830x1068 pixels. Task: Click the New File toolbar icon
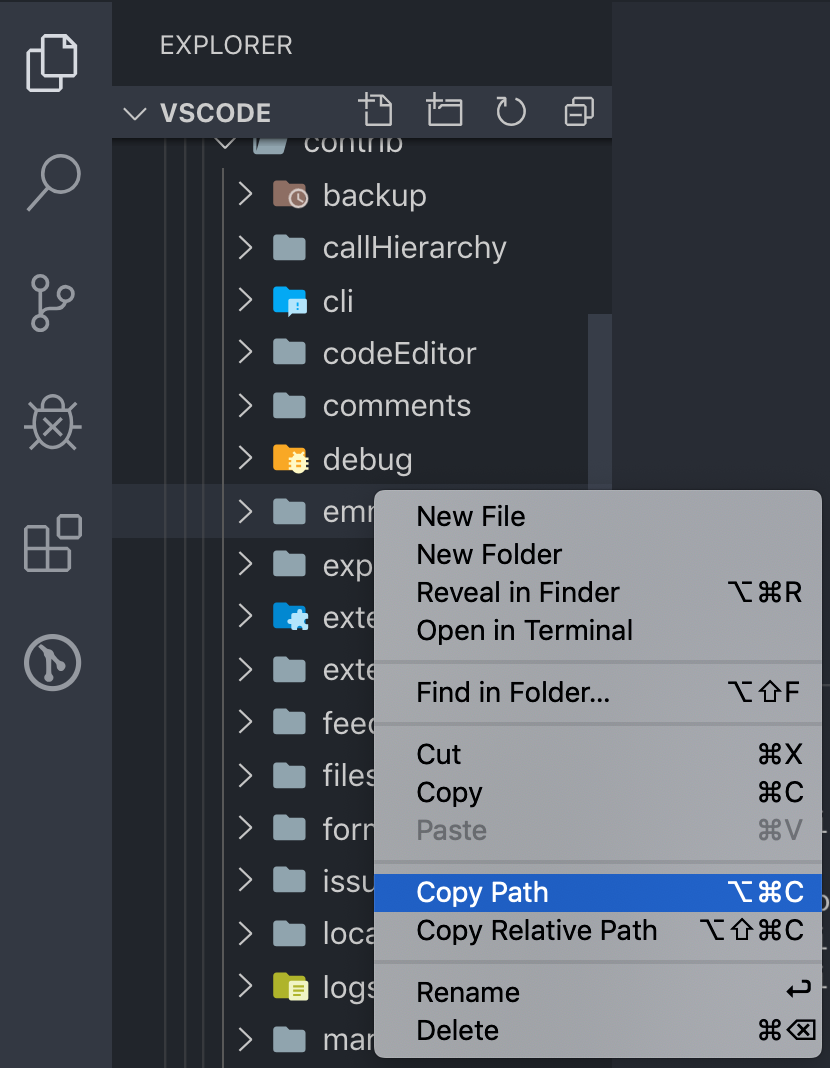pyautogui.click(x=375, y=110)
